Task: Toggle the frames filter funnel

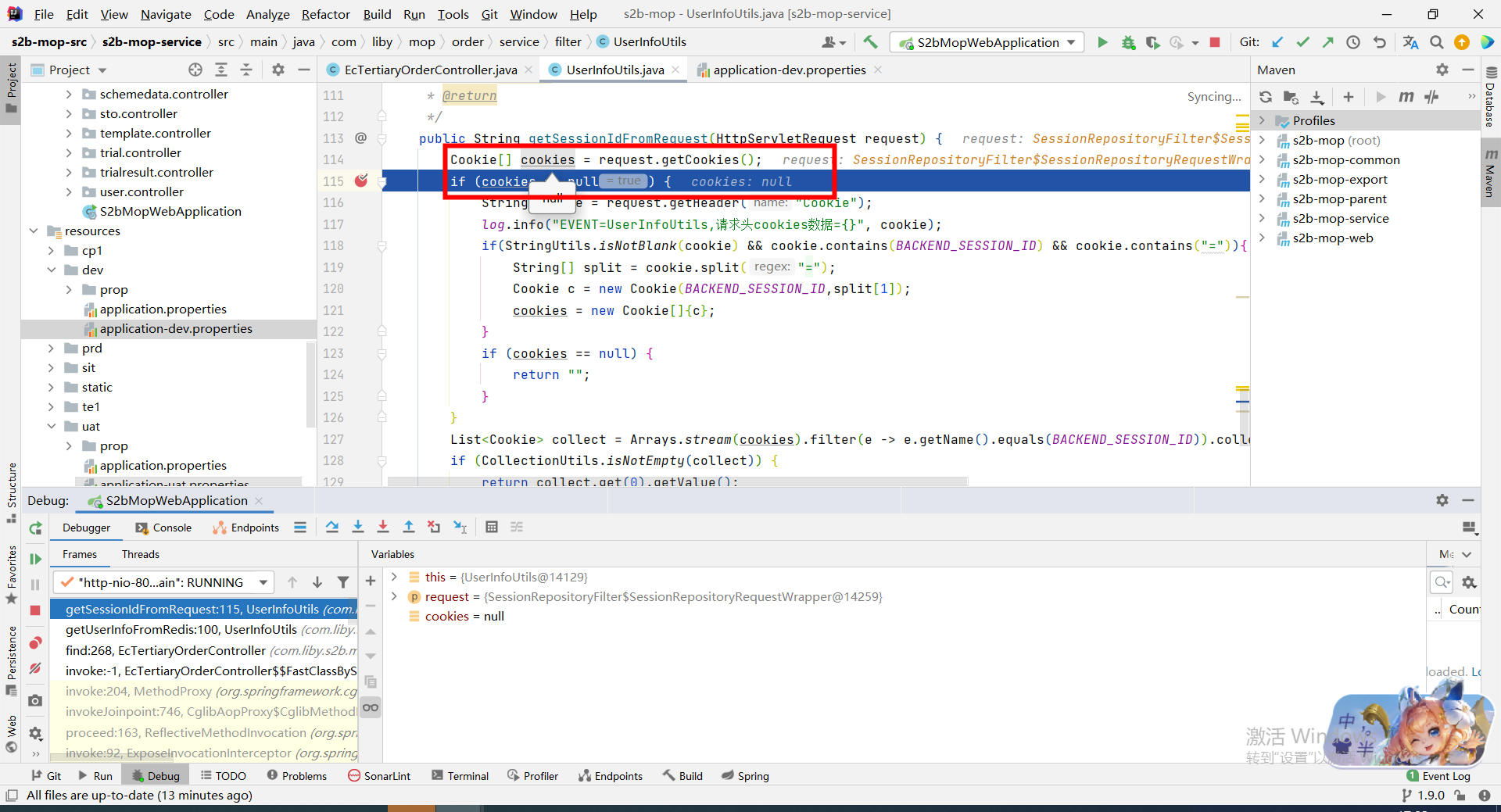Action: [x=343, y=582]
